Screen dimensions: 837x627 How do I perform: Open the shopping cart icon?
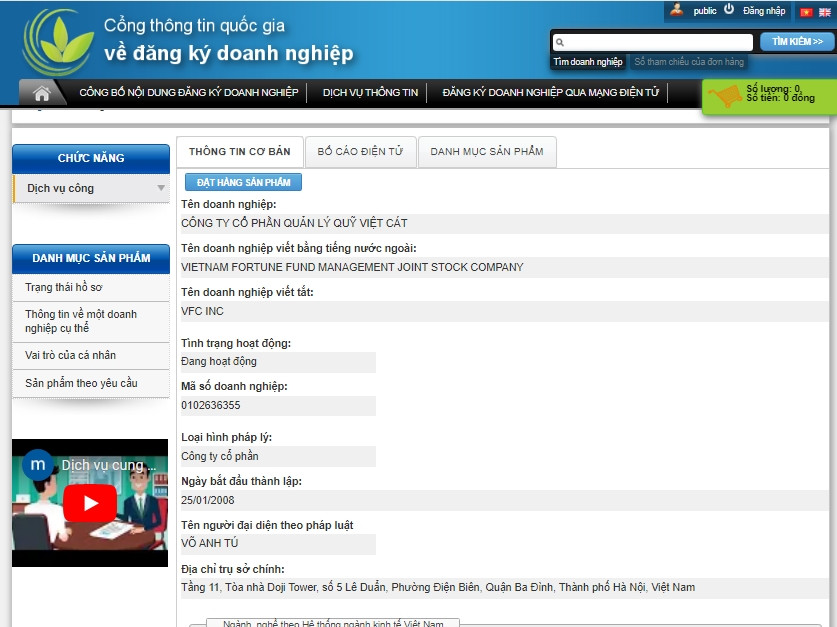(725, 96)
